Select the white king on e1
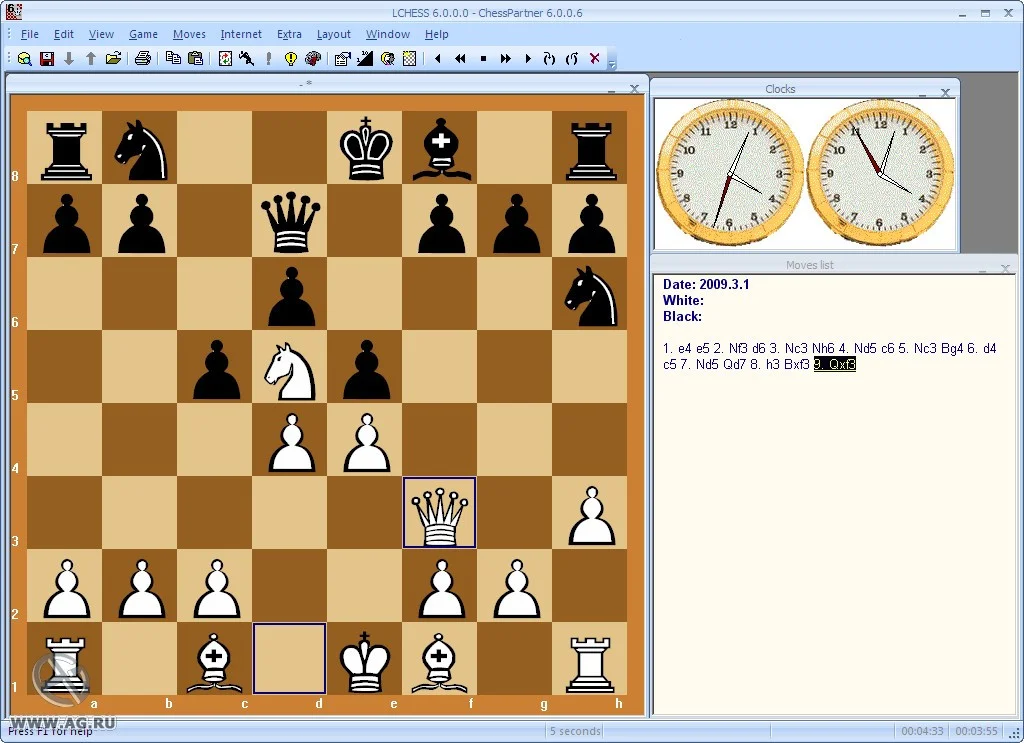Image resolution: width=1024 pixels, height=743 pixels. tap(366, 658)
